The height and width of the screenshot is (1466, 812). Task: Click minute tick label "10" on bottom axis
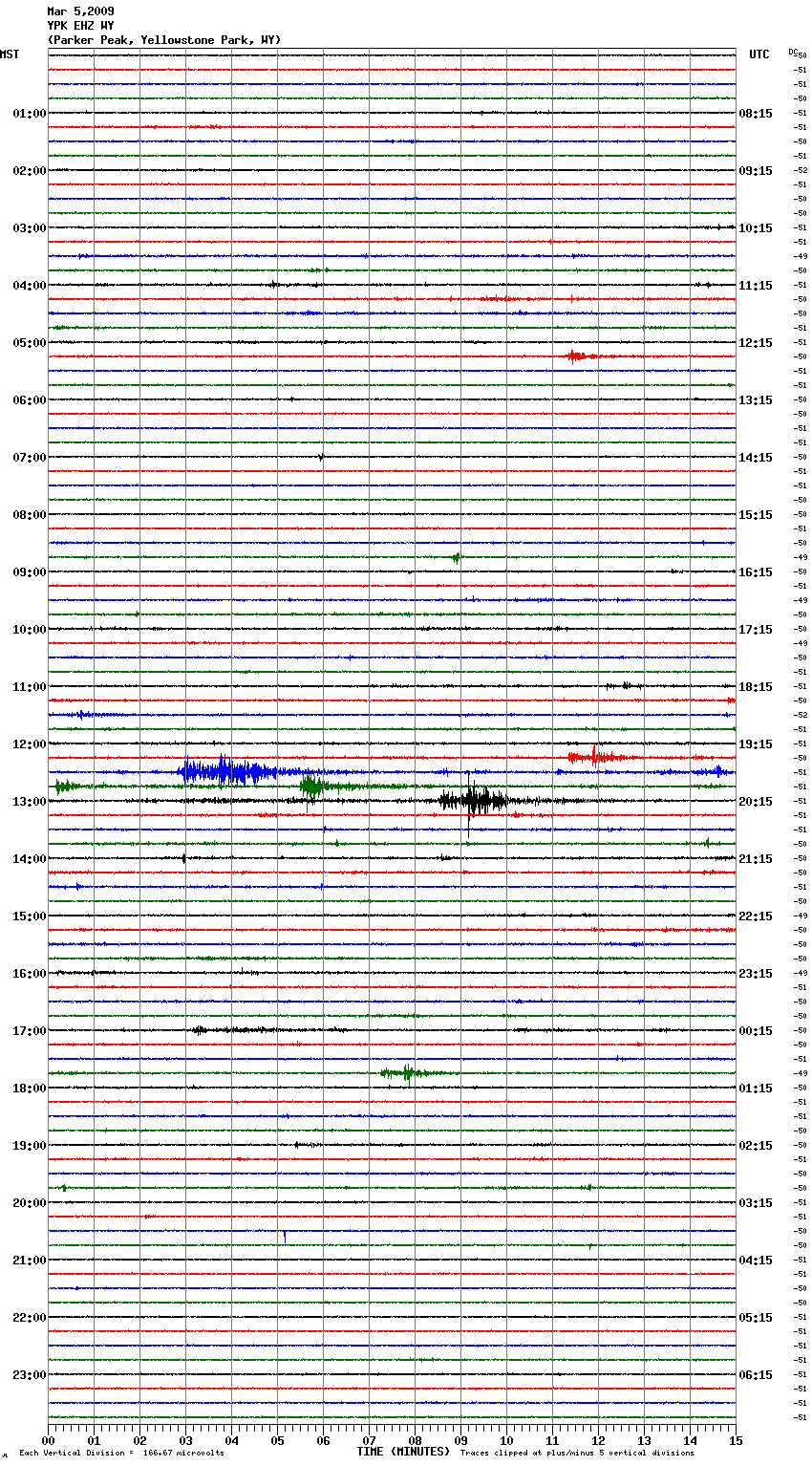tap(506, 1440)
